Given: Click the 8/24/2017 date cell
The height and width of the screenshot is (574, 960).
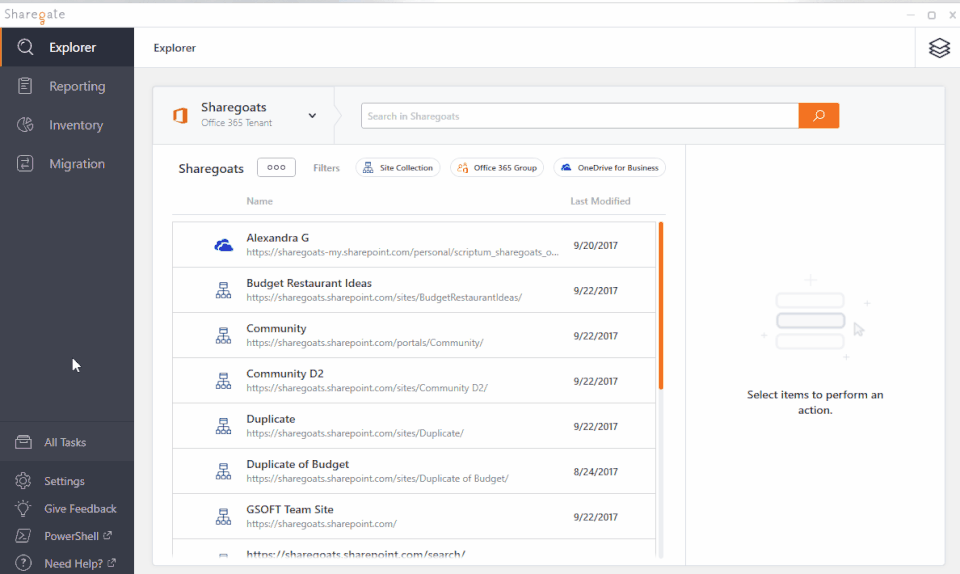Looking at the screenshot, I should 595,472.
